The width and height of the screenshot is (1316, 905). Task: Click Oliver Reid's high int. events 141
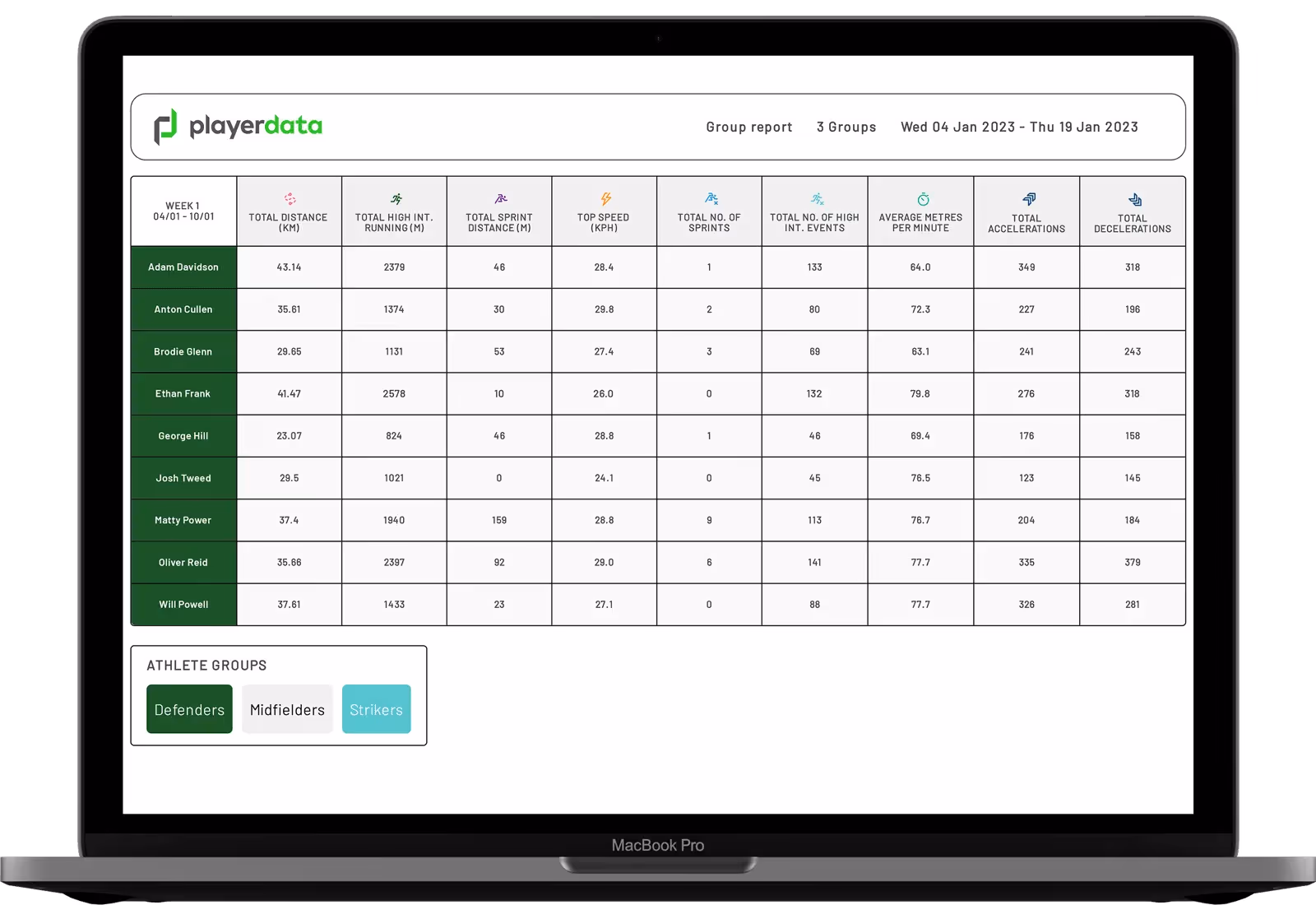[x=814, y=563]
